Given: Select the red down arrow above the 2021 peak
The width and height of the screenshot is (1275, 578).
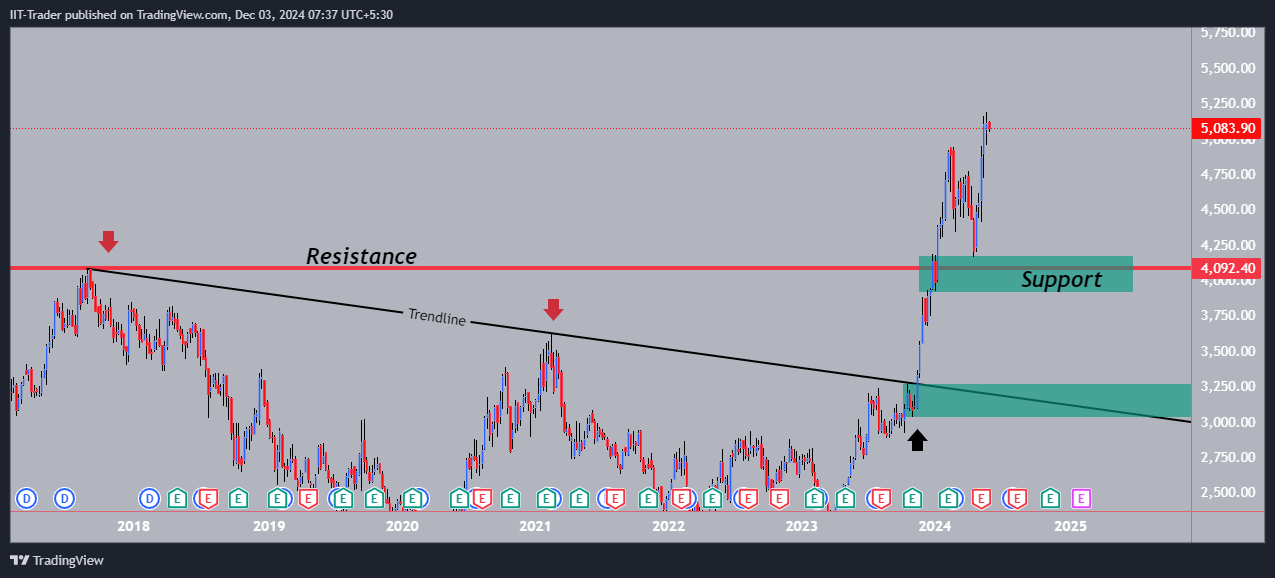Looking at the screenshot, I should 551,308.
